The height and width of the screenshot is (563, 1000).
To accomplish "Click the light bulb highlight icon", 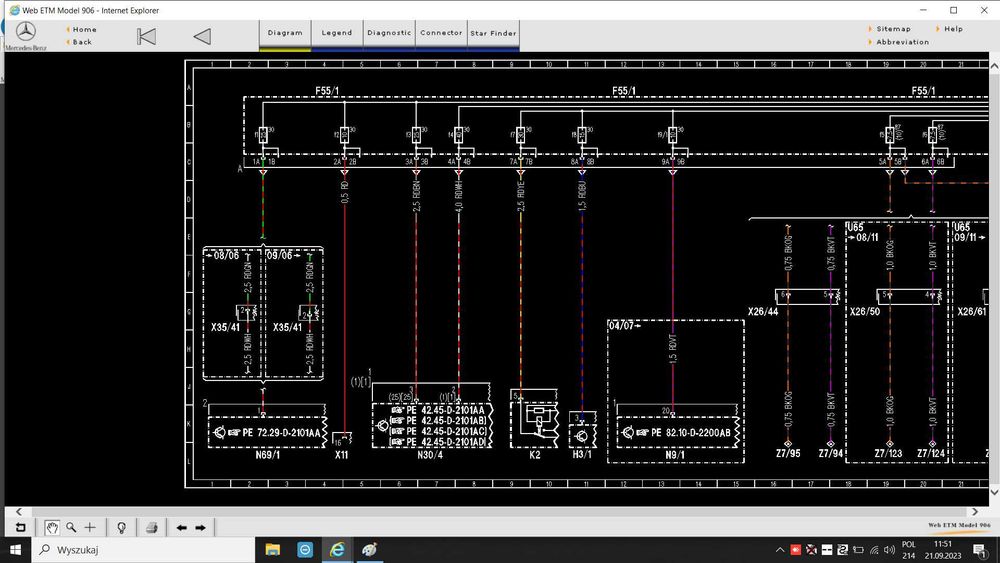I will (121, 527).
